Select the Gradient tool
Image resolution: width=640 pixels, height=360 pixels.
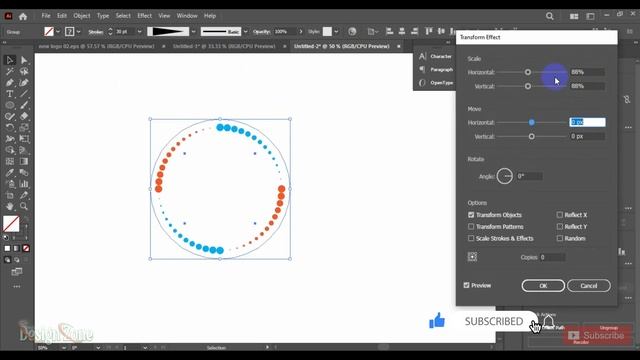24,161
